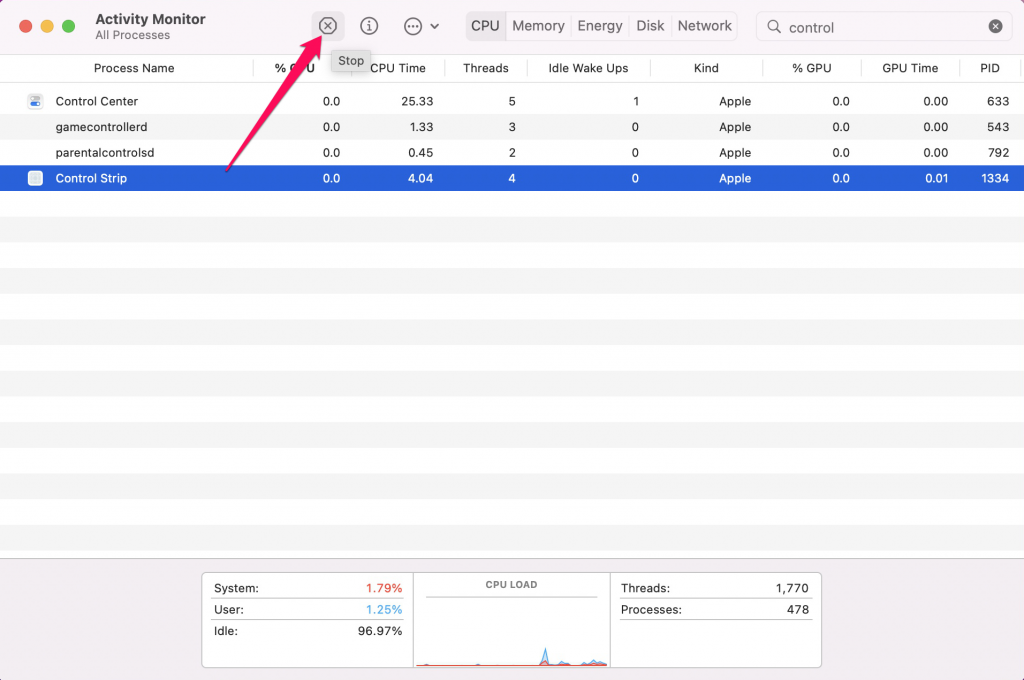Clear the search field with the X icon

(995, 26)
